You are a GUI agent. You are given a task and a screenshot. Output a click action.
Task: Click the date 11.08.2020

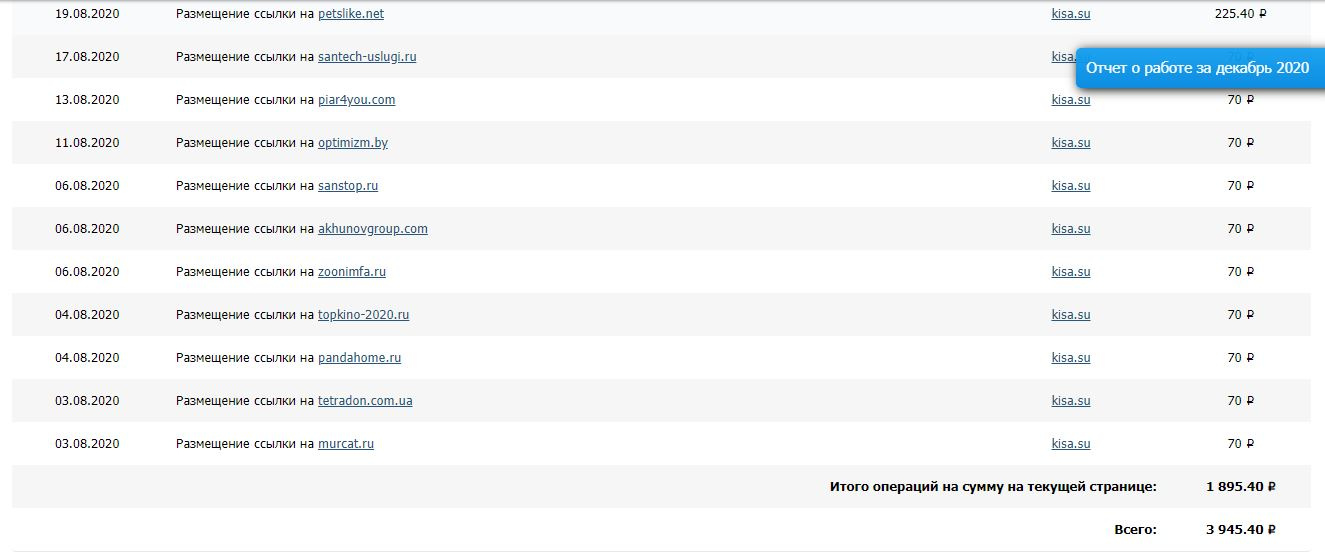coord(87,143)
